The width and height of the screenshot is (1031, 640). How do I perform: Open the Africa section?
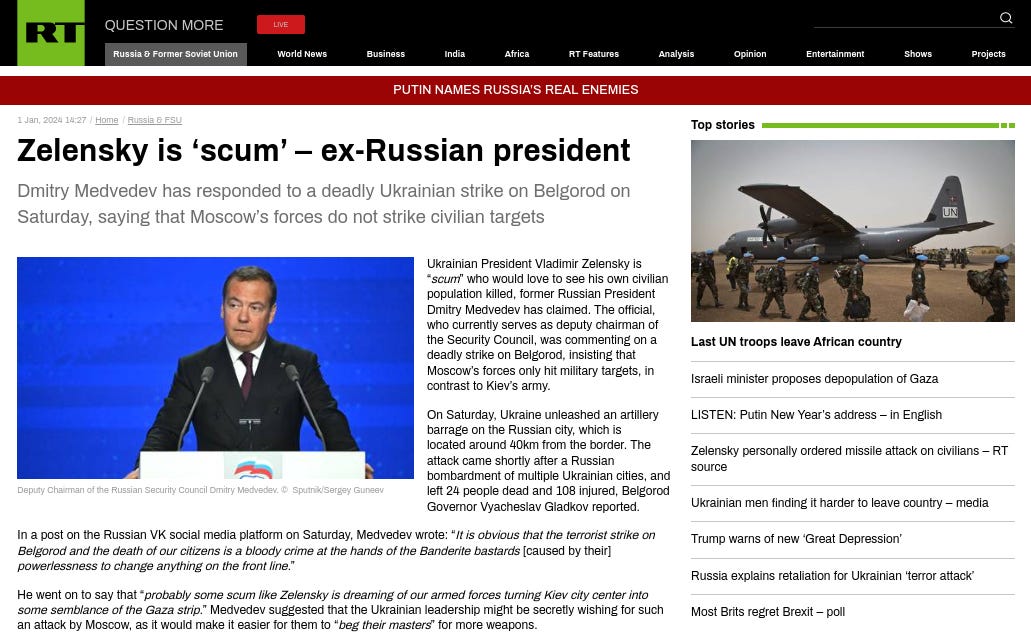click(x=517, y=54)
